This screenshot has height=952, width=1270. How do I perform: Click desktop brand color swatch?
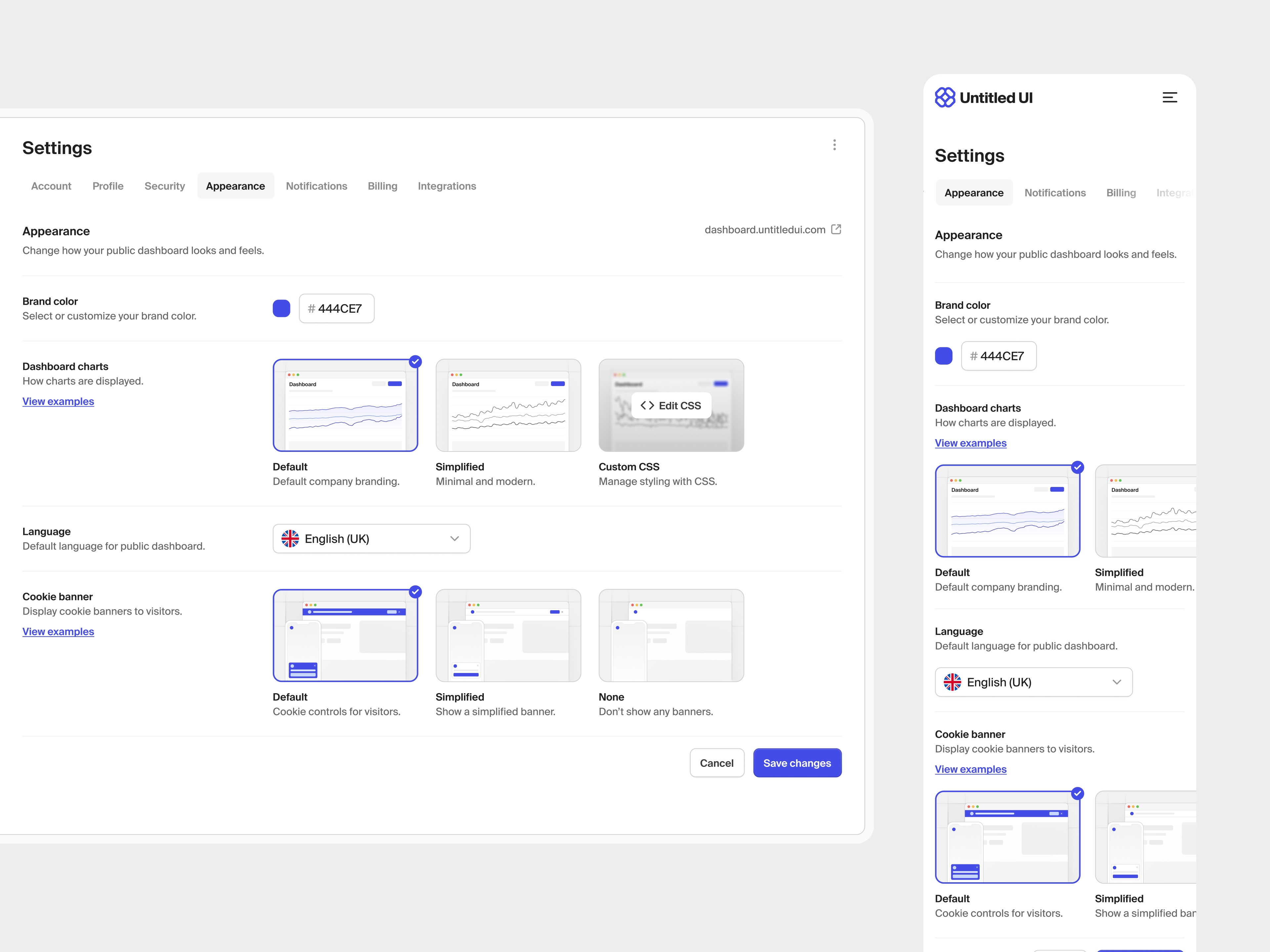coord(281,308)
